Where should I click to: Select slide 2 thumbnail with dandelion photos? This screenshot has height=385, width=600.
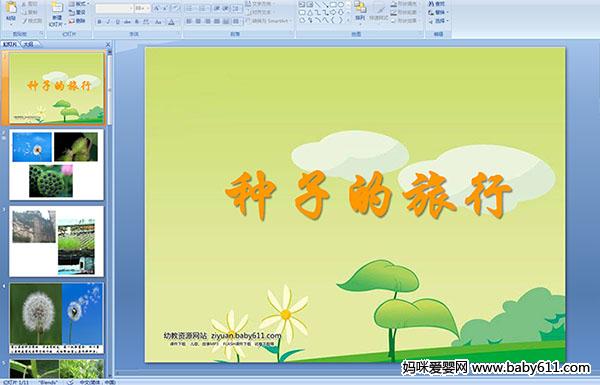click(56, 165)
